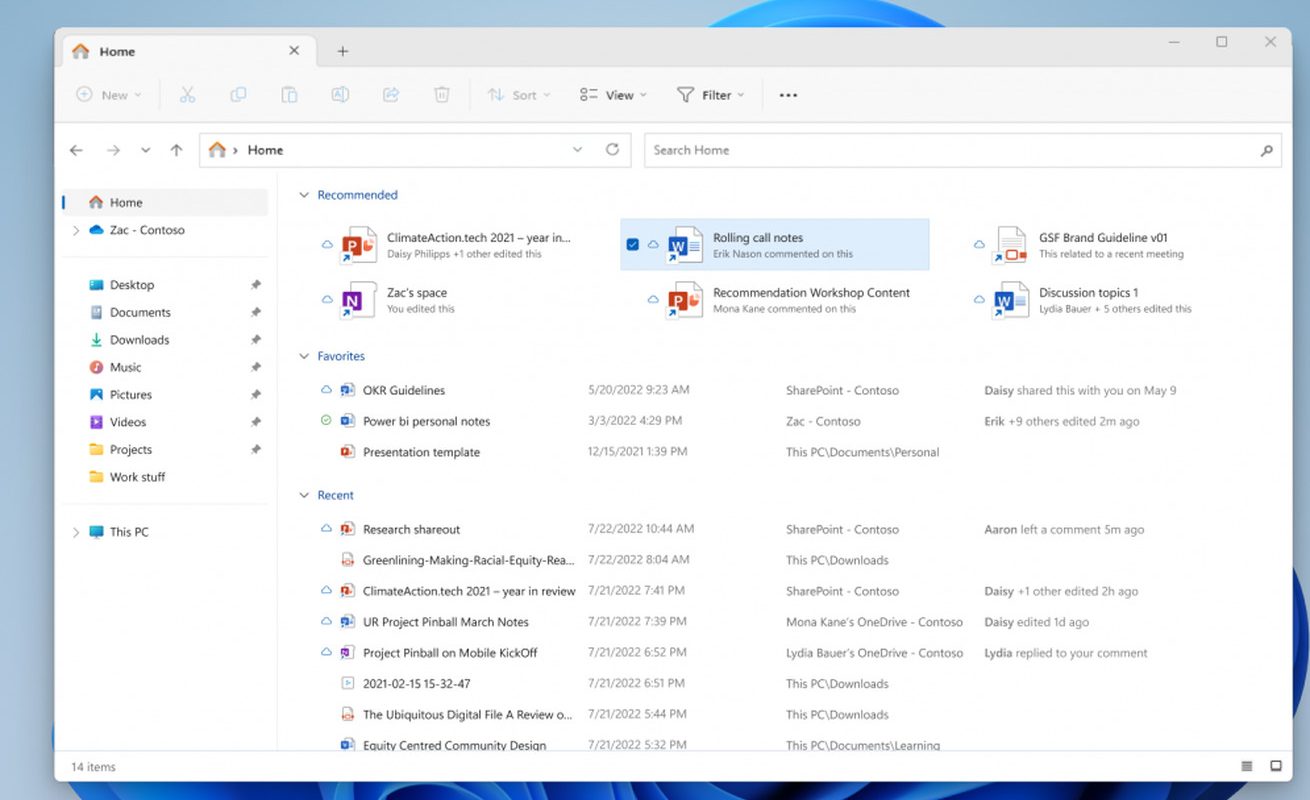Click PowerPoint icon of Recommendation Workshop Content
Image resolution: width=1310 pixels, height=800 pixels.
pyautogui.click(x=685, y=300)
